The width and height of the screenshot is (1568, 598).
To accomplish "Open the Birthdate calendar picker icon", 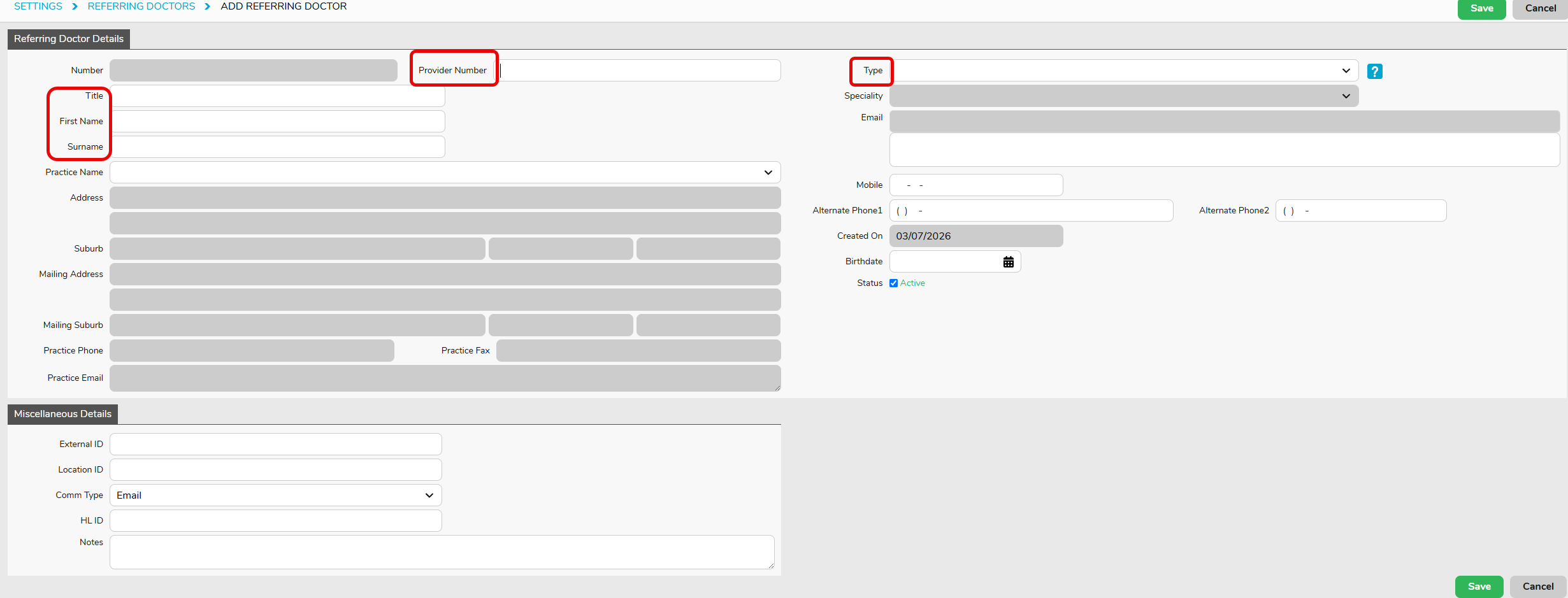I will click(1008, 262).
